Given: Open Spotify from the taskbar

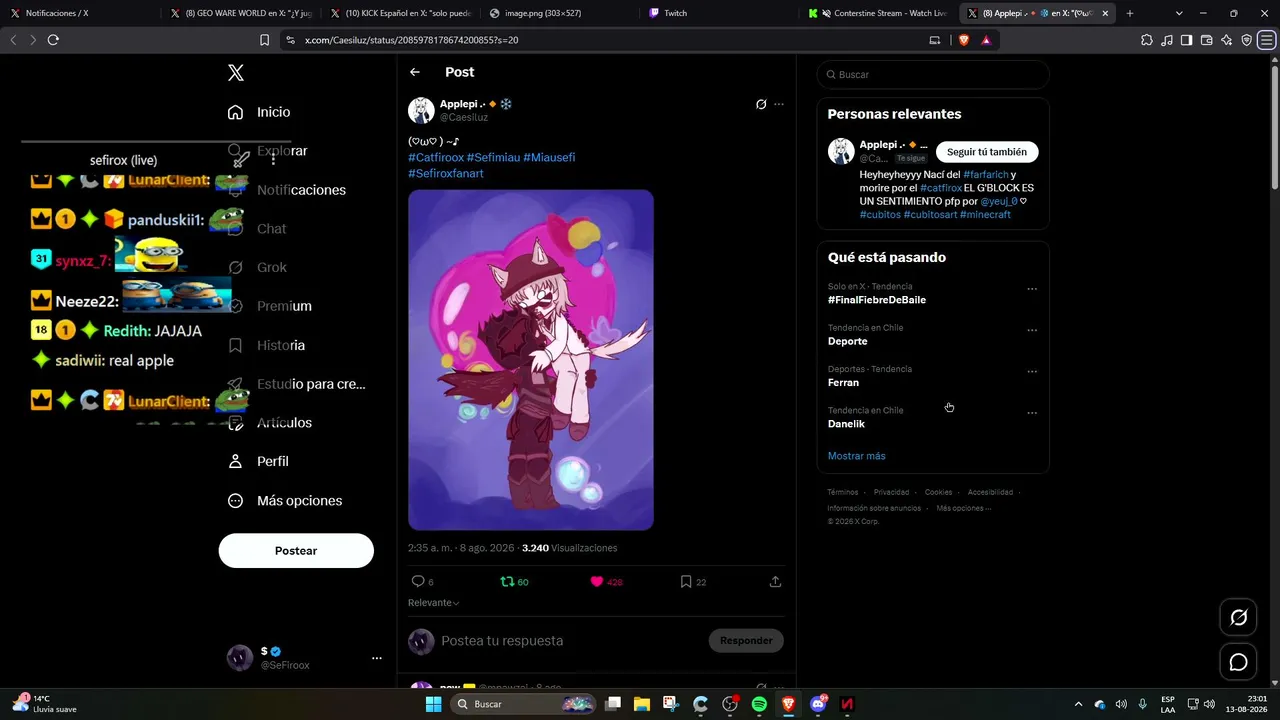Looking at the screenshot, I should (x=759, y=704).
